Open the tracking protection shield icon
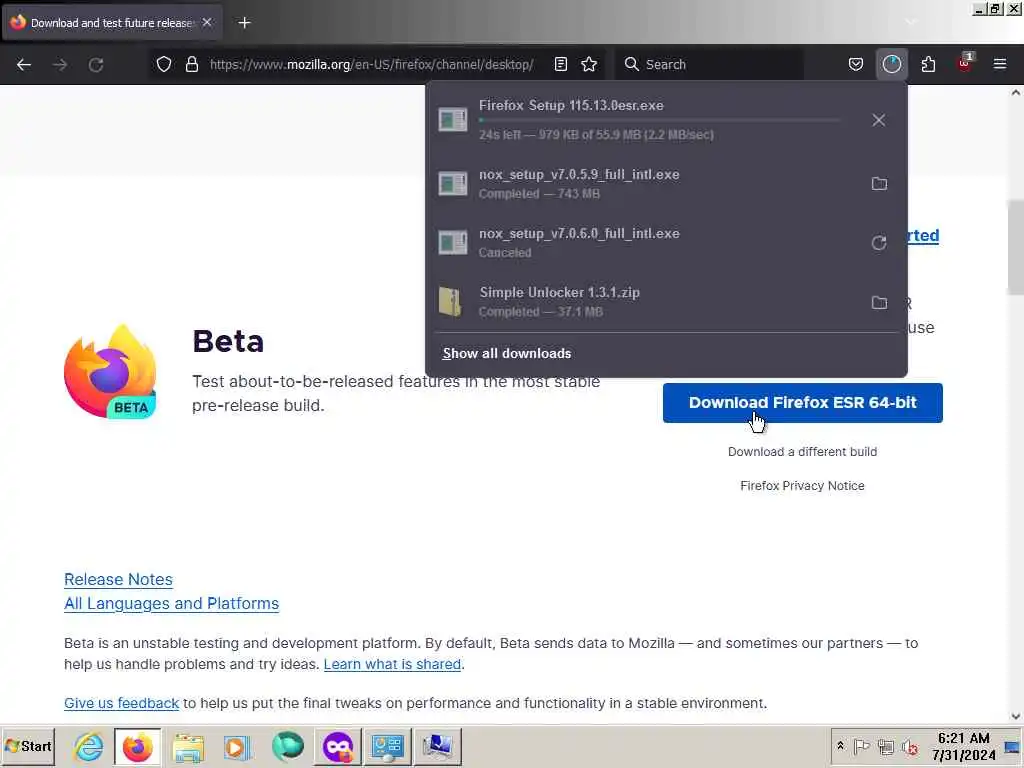 (164, 64)
